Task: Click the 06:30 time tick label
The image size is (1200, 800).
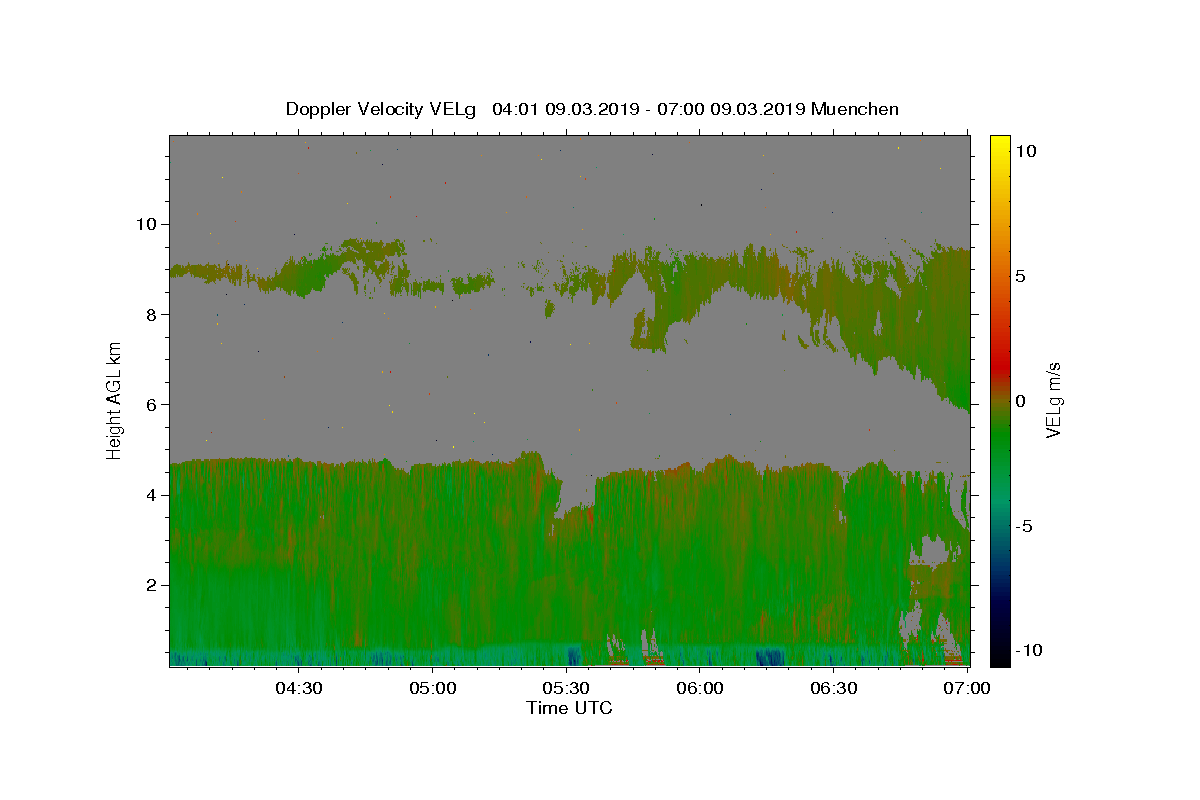Action: tap(834, 688)
